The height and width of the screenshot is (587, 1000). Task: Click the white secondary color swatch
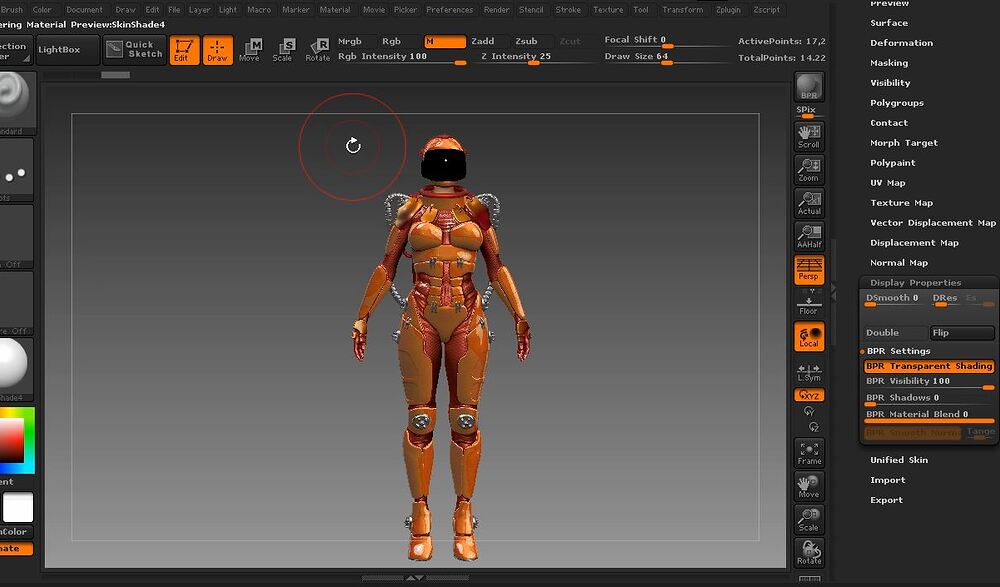[x=18, y=508]
